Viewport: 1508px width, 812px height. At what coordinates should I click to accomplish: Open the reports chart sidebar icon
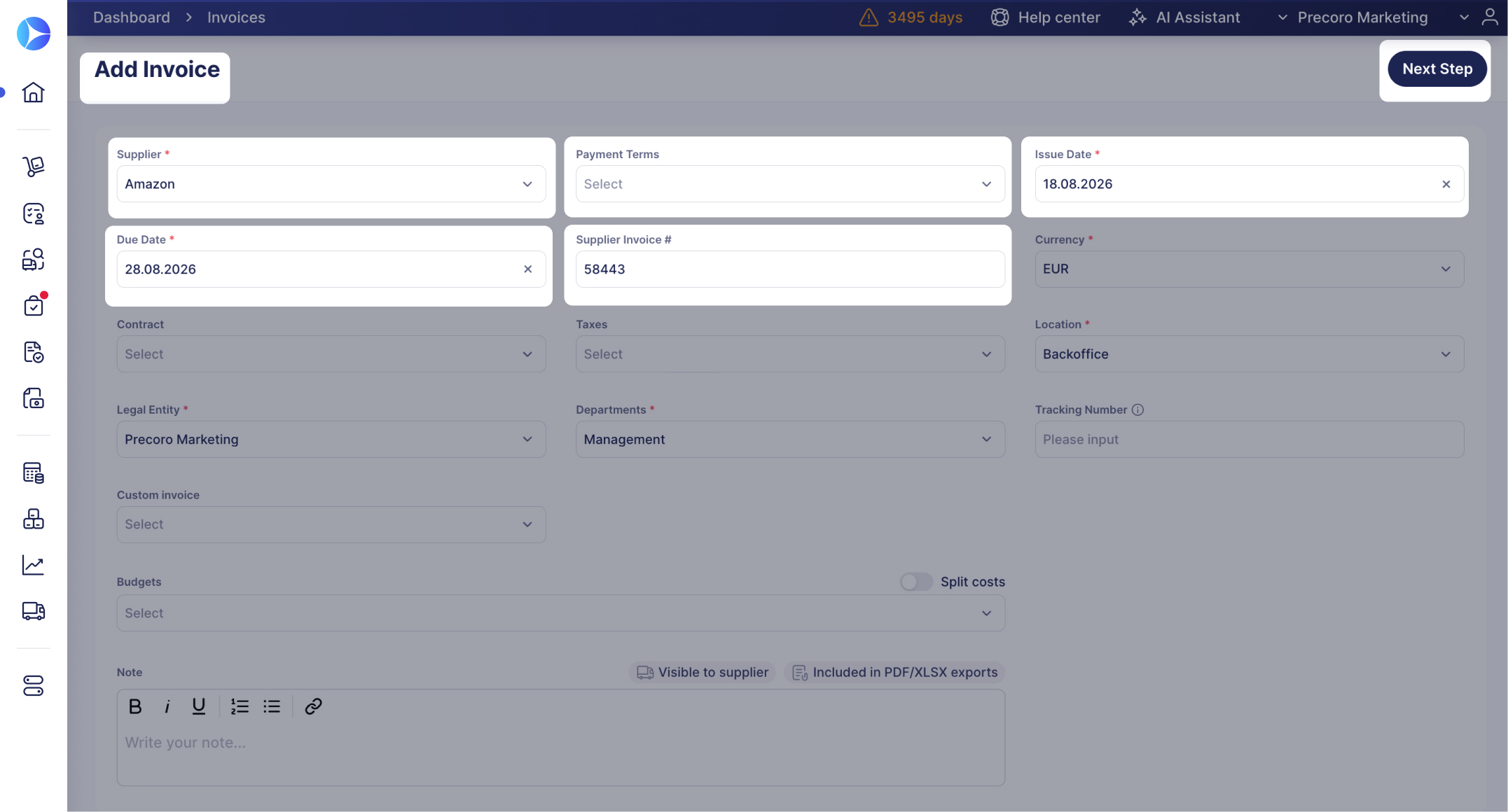pyautogui.click(x=33, y=566)
